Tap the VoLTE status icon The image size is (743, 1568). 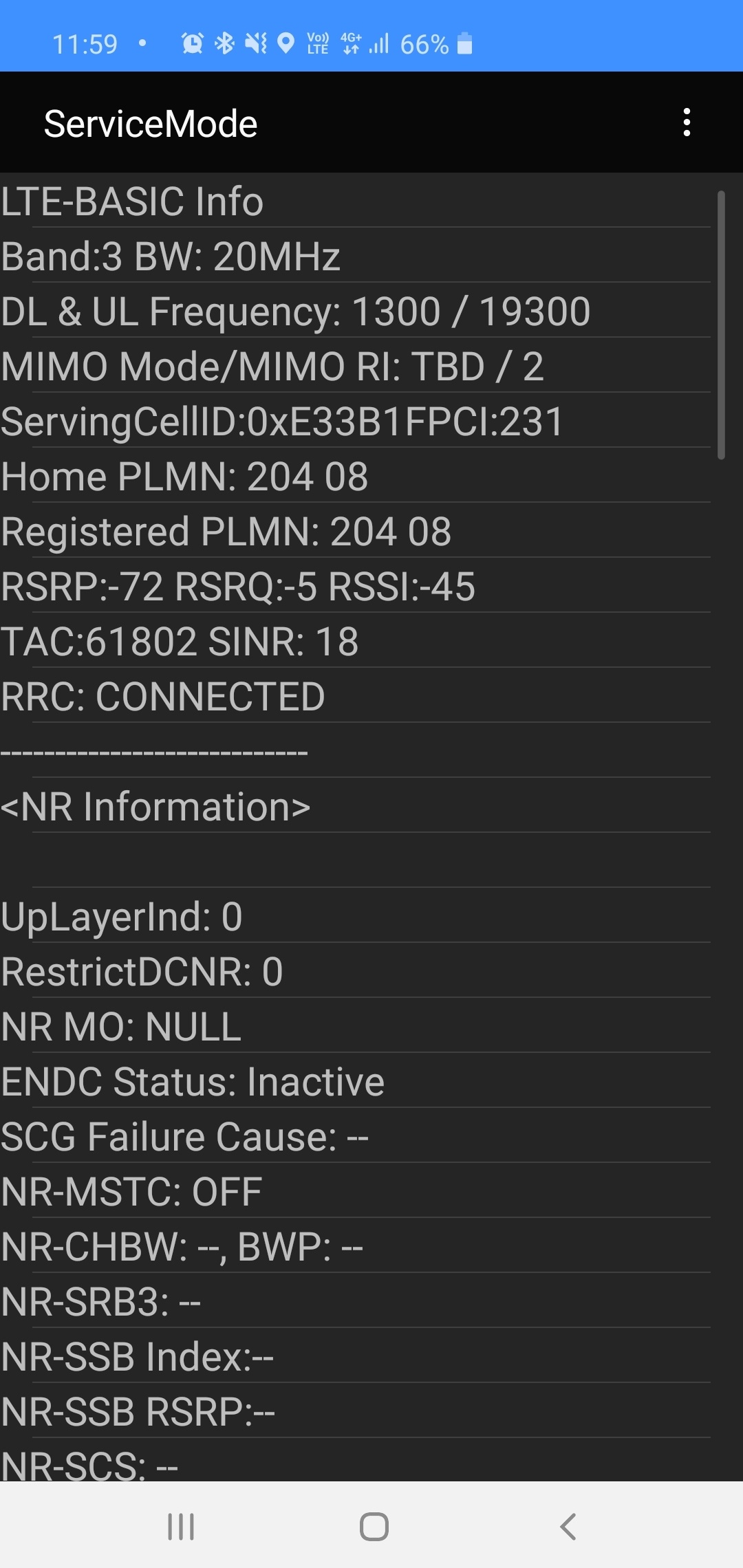coord(317,44)
